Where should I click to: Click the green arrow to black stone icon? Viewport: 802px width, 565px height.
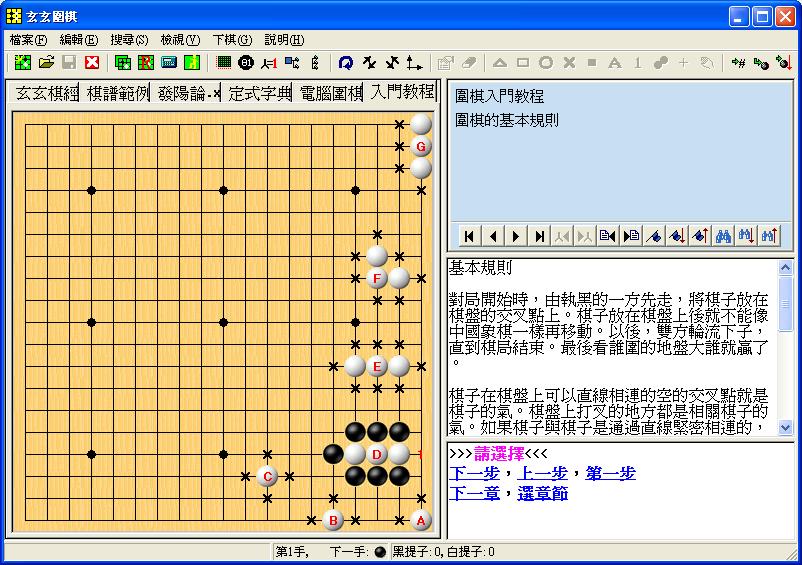click(761, 62)
